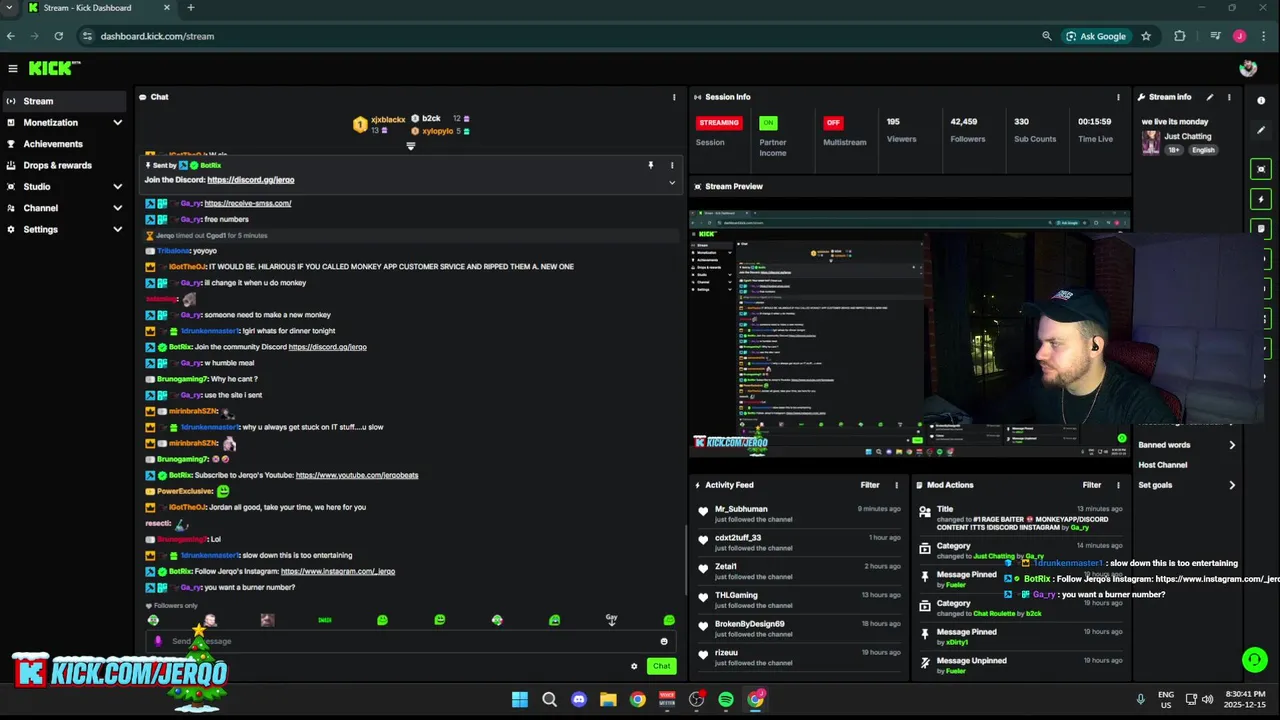Toggle the Partner Income ON badge
The image size is (1280, 720).
pyautogui.click(x=768, y=123)
